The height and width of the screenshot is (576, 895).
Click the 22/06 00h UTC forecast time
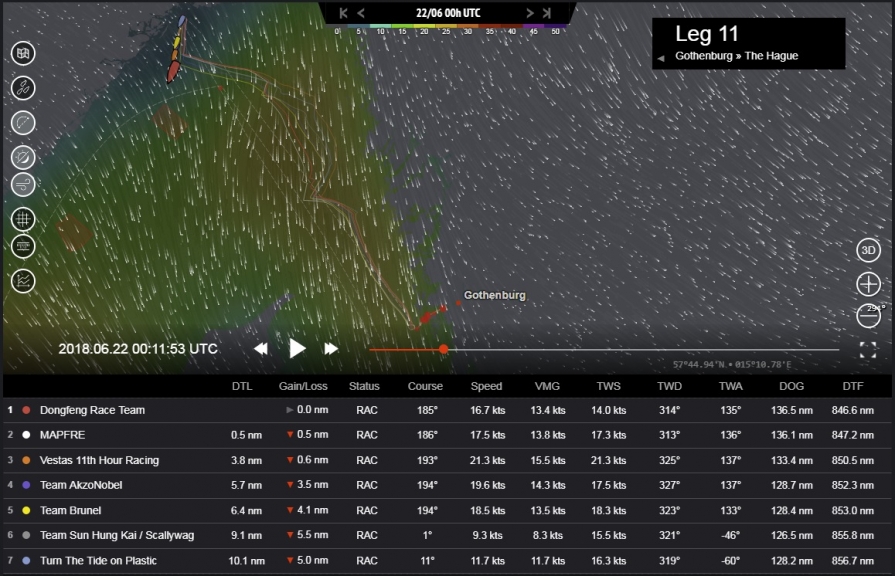pyautogui.click(x=448, y=13)
